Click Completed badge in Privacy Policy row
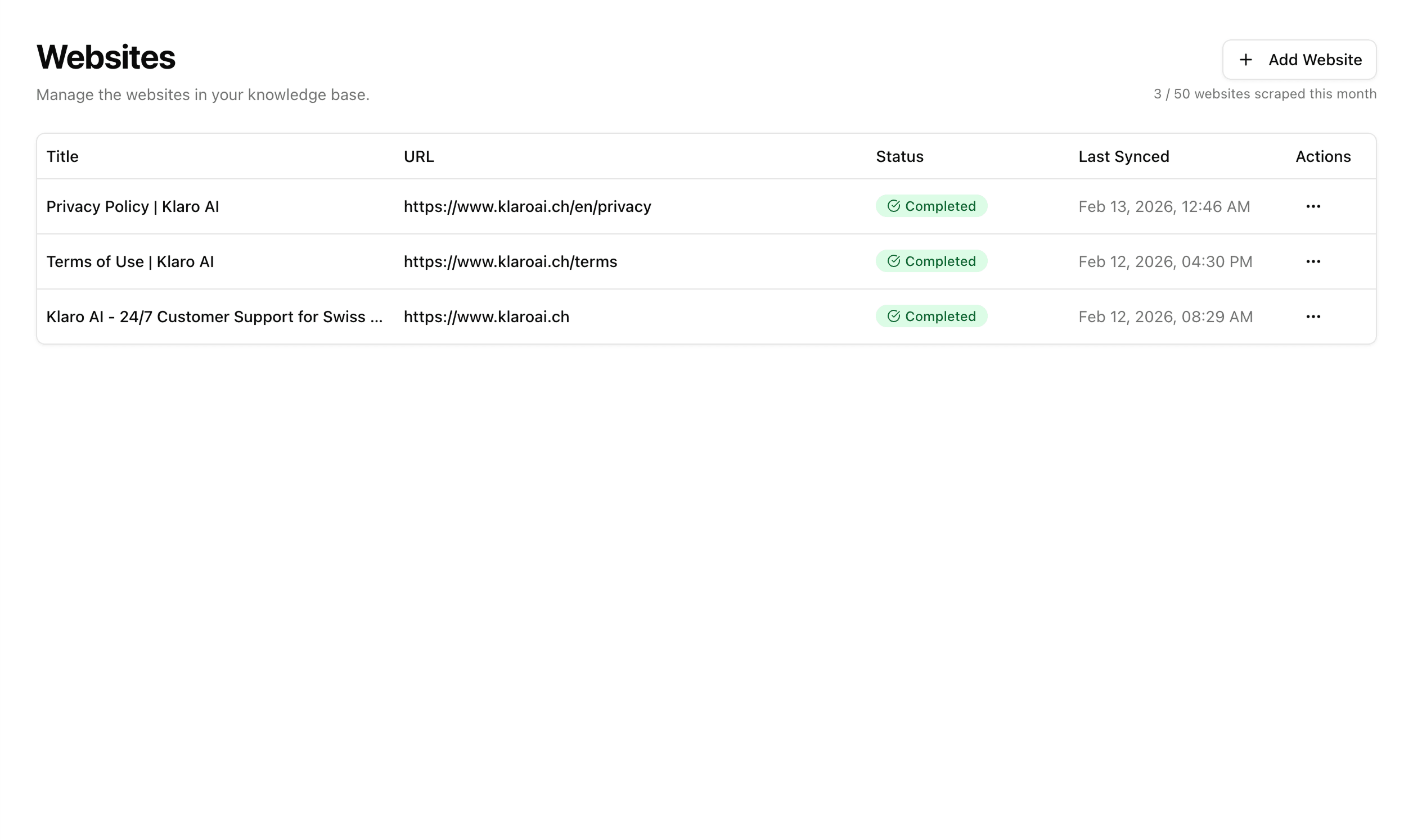Image resolution: width=1413 pixels, height=840 pixels. click(x=931, y=206)
